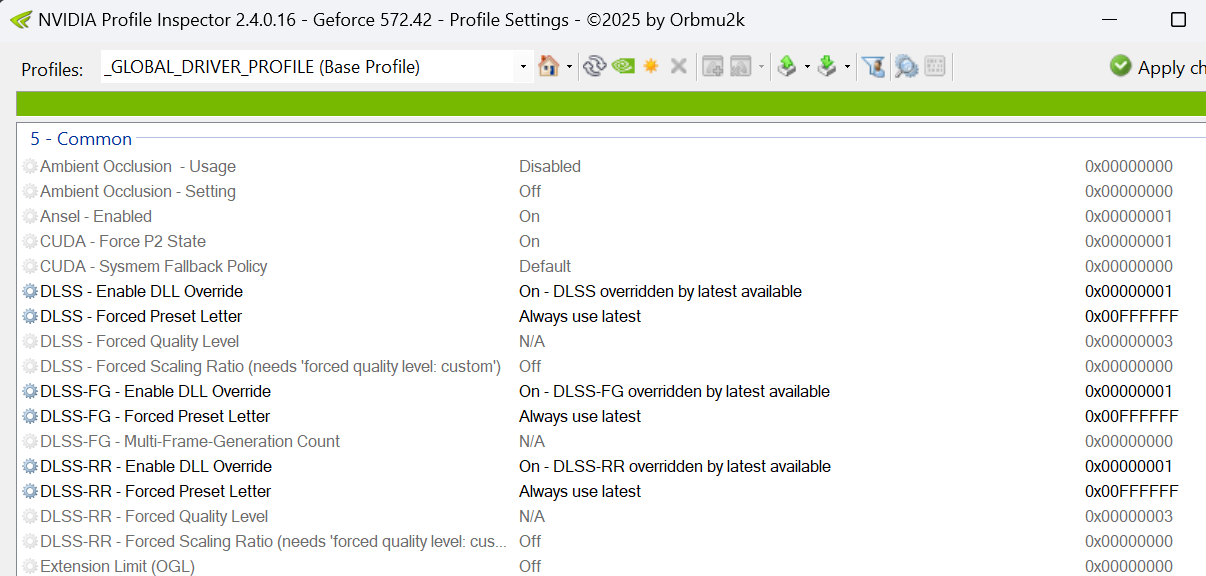The image size is (1206, 576).
Task: Click gear icon beside Ambient Occlusion - Setting
Action: 30,192
